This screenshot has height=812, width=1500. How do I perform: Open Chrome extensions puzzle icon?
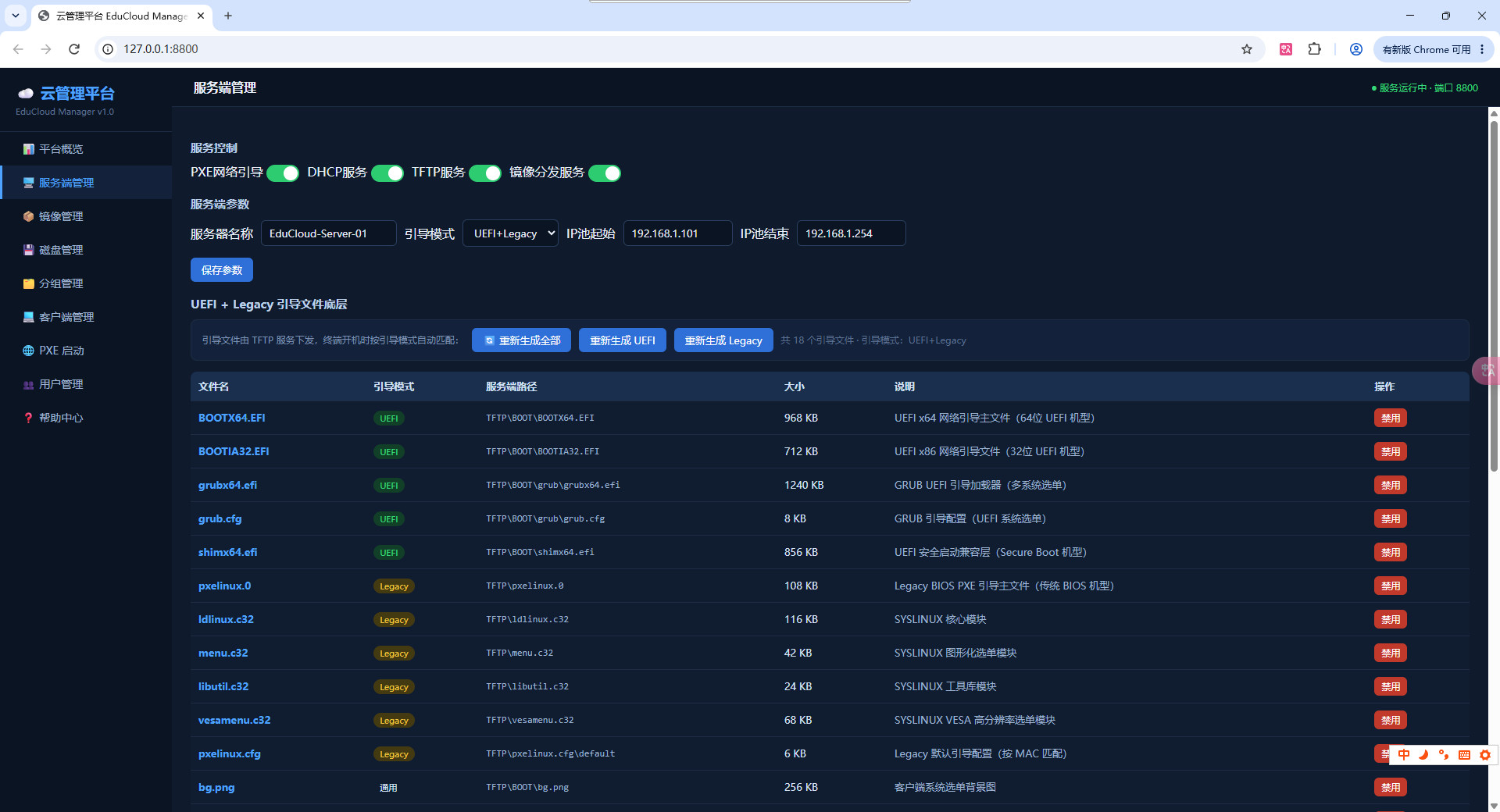(1315, 49)
